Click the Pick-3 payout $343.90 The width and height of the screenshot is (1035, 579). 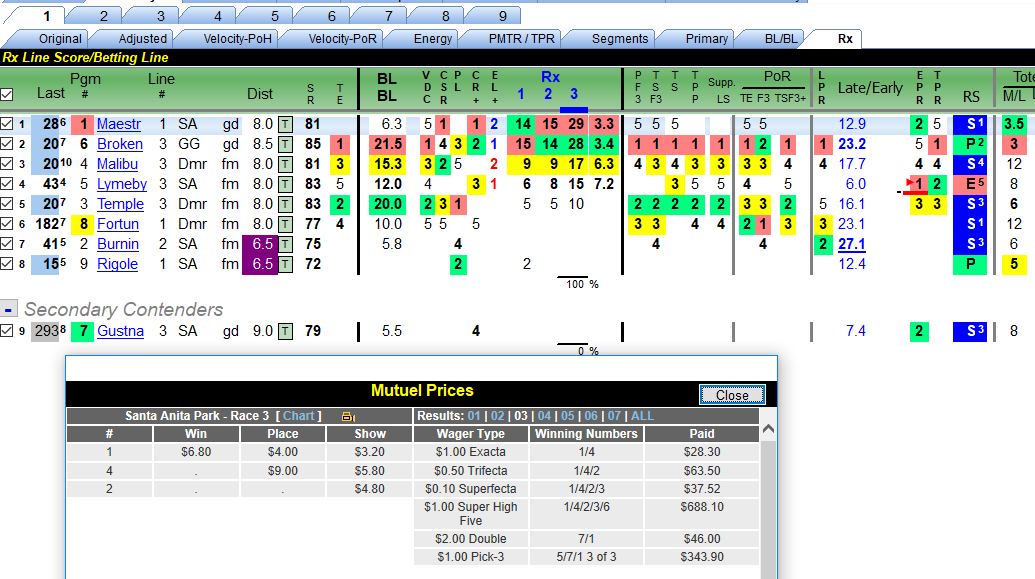[702, 557]
